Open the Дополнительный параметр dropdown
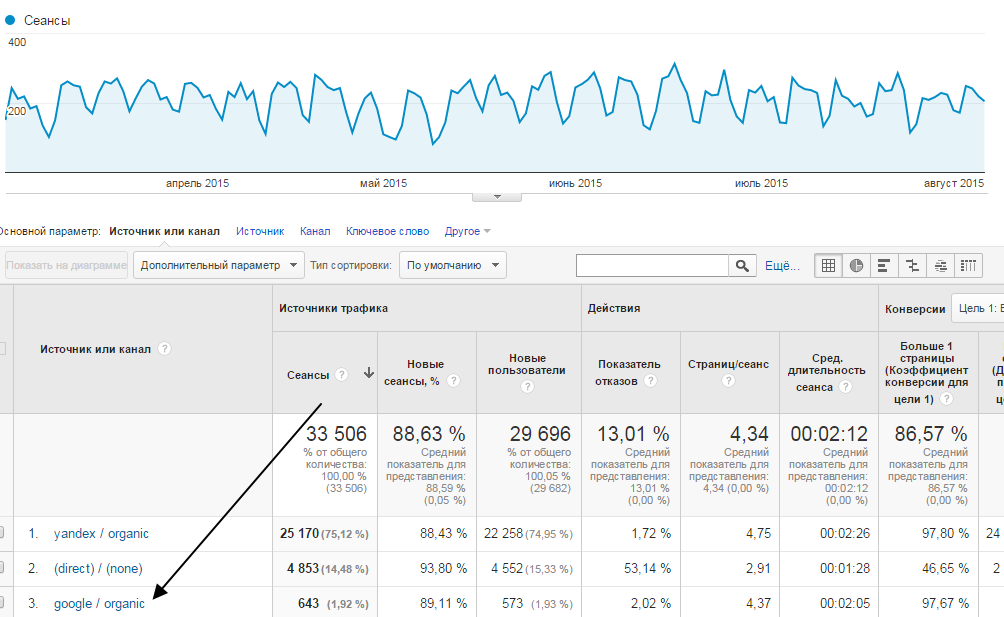1004x617 pixels. pyautogui.click(x=219, y=266)
